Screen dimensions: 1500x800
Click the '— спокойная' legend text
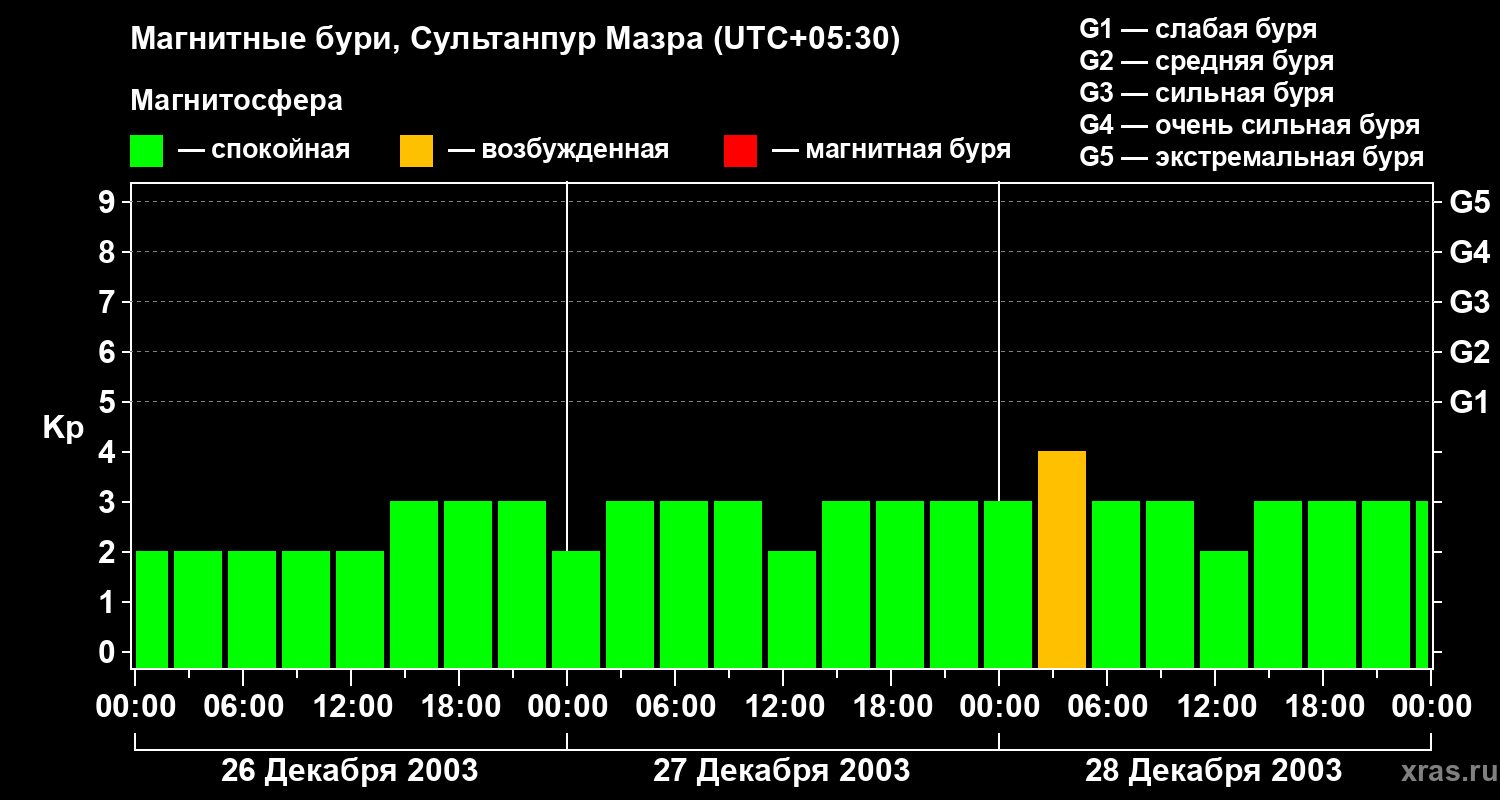coord(264,150)
